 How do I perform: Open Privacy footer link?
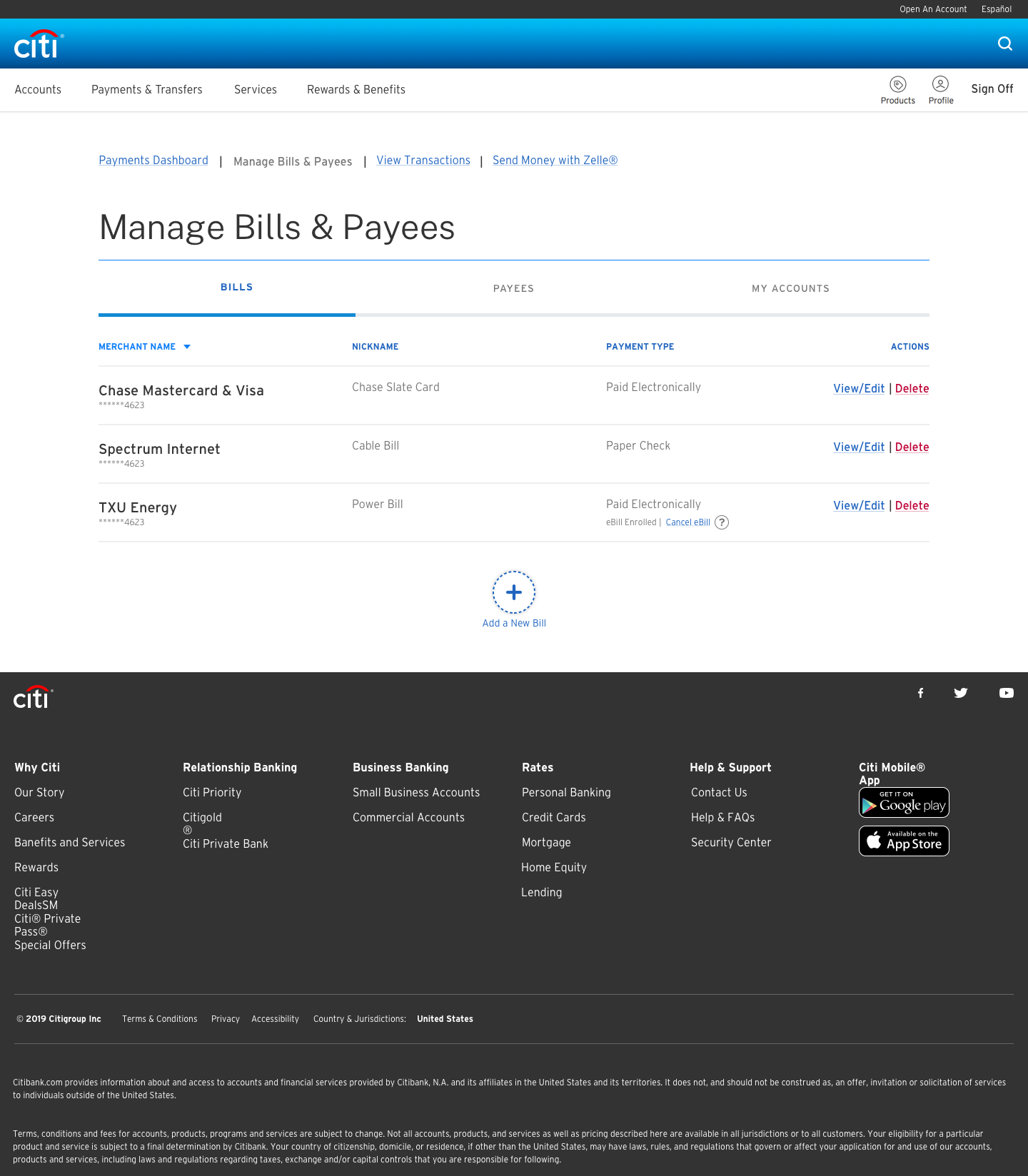(226, 1019)
